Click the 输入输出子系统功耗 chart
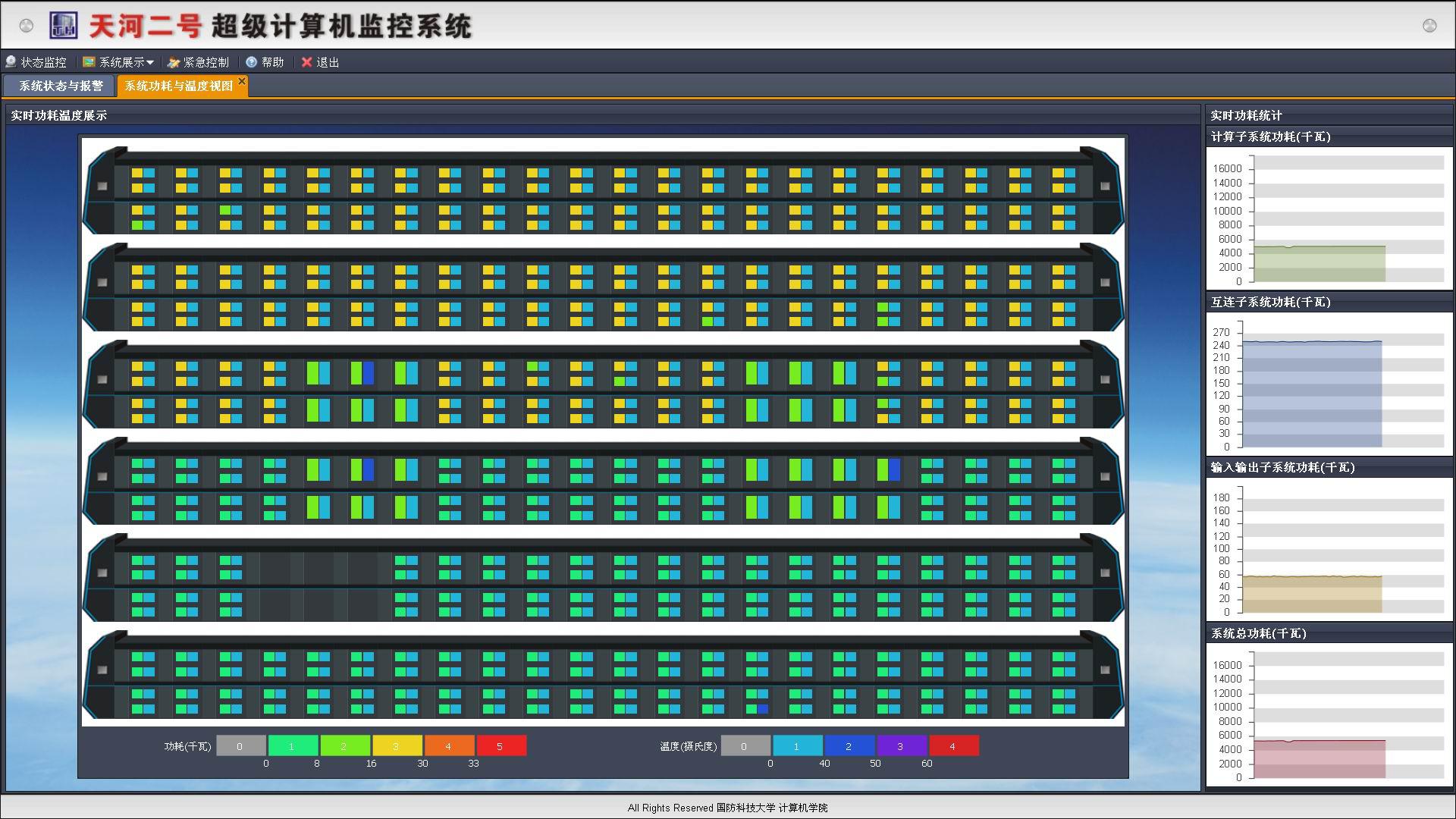Viewport: 1456px width, 819px height. click(1329, 548)
